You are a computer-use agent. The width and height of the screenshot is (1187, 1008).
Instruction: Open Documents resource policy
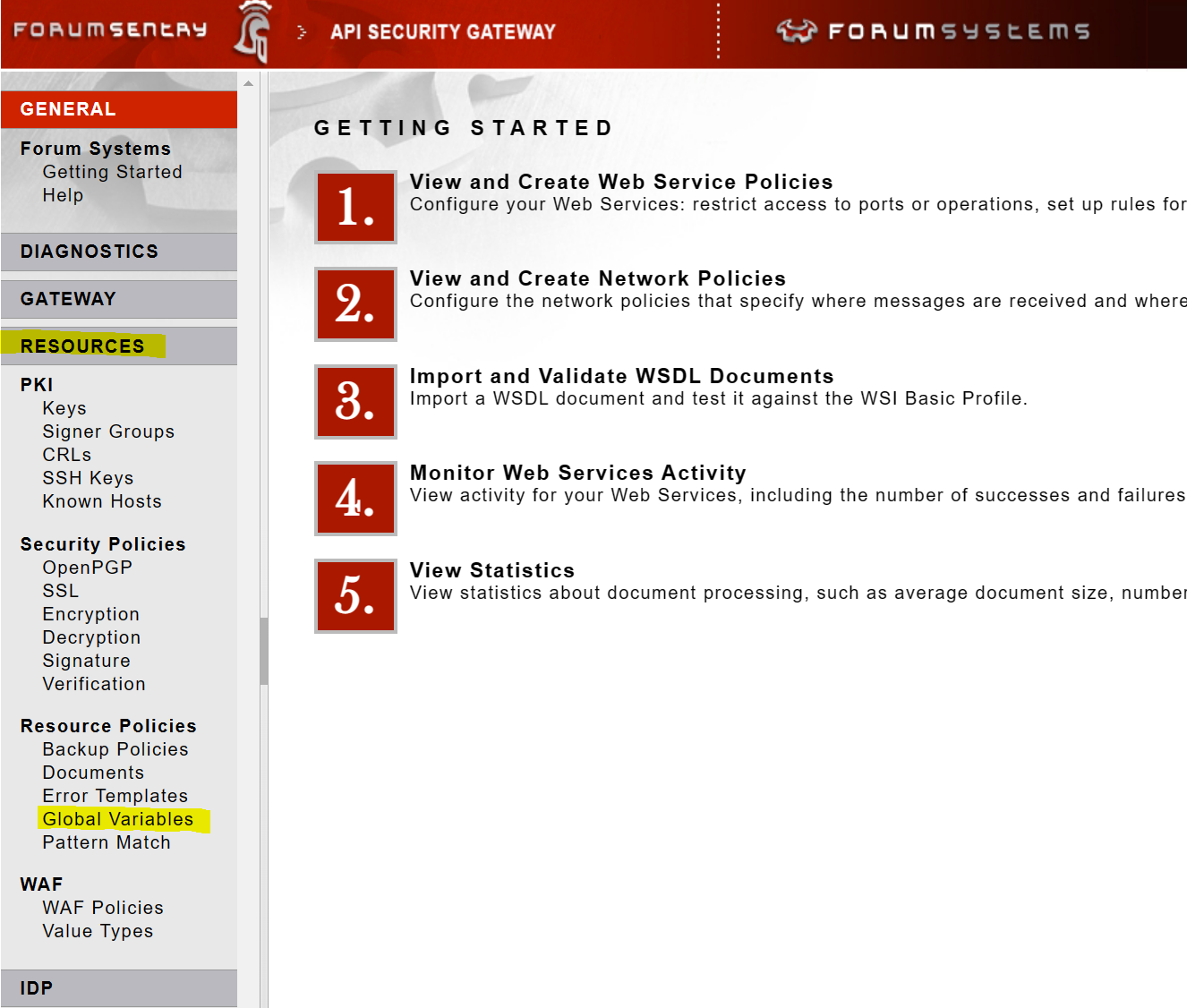[93, 773]
